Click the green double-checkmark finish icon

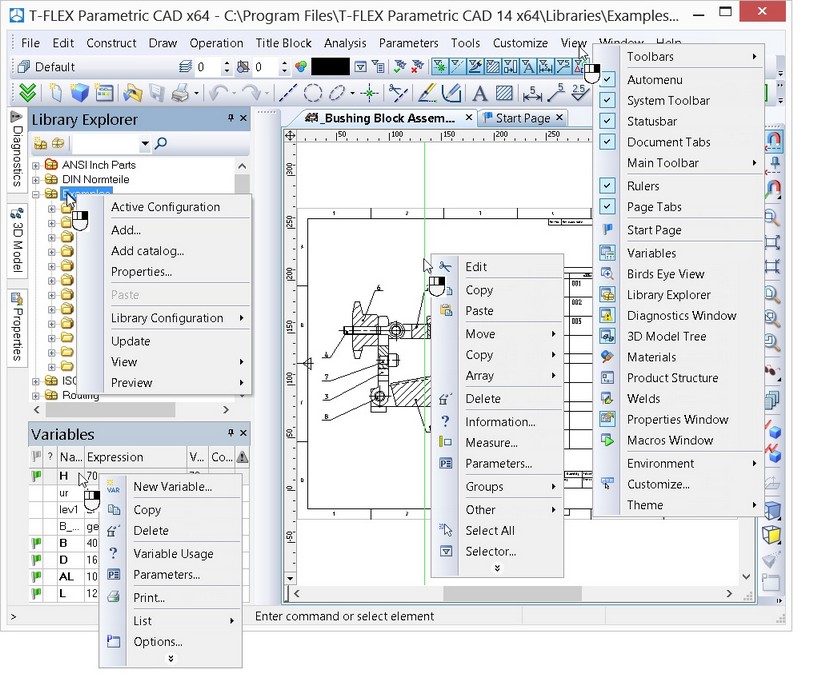pos(28,93)
